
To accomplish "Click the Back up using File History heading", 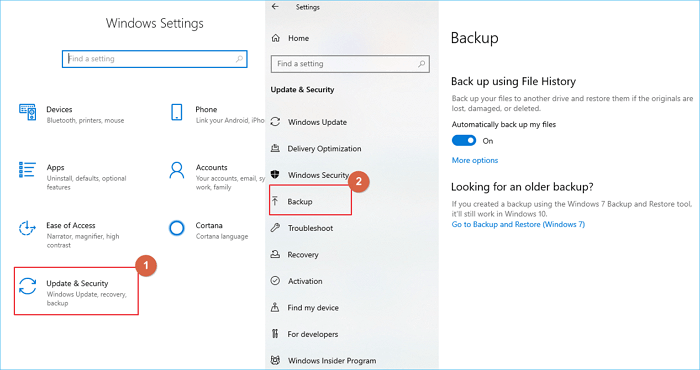I will [x=513, y=81].
